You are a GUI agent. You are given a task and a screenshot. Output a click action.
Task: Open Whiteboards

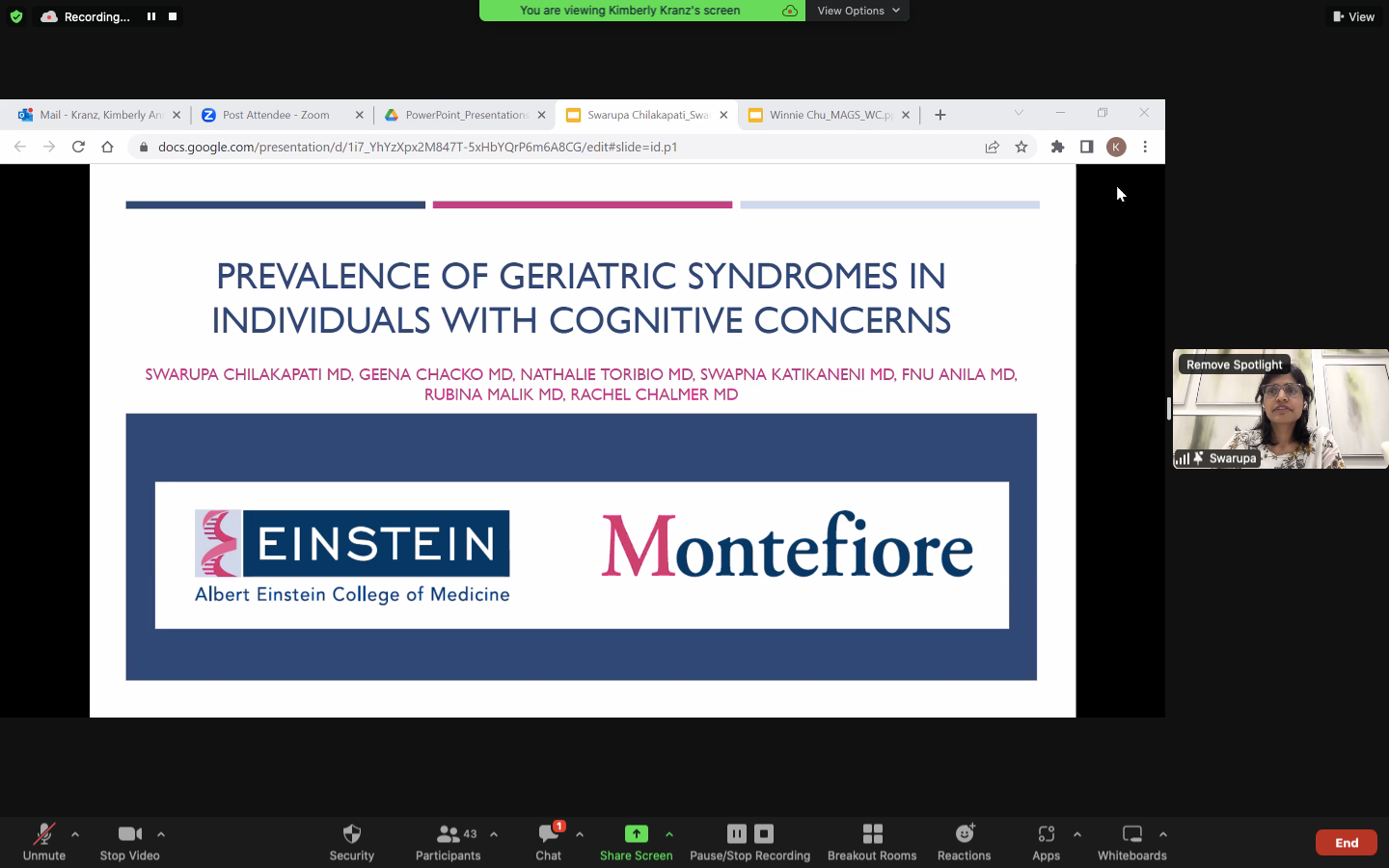1132,842
